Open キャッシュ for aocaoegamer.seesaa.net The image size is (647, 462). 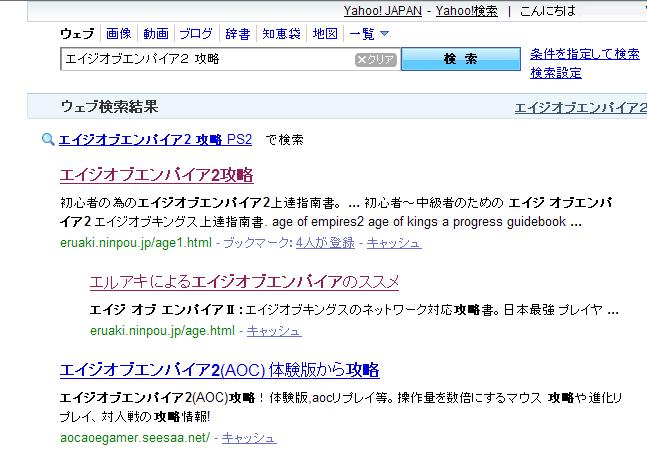point(249,438)
